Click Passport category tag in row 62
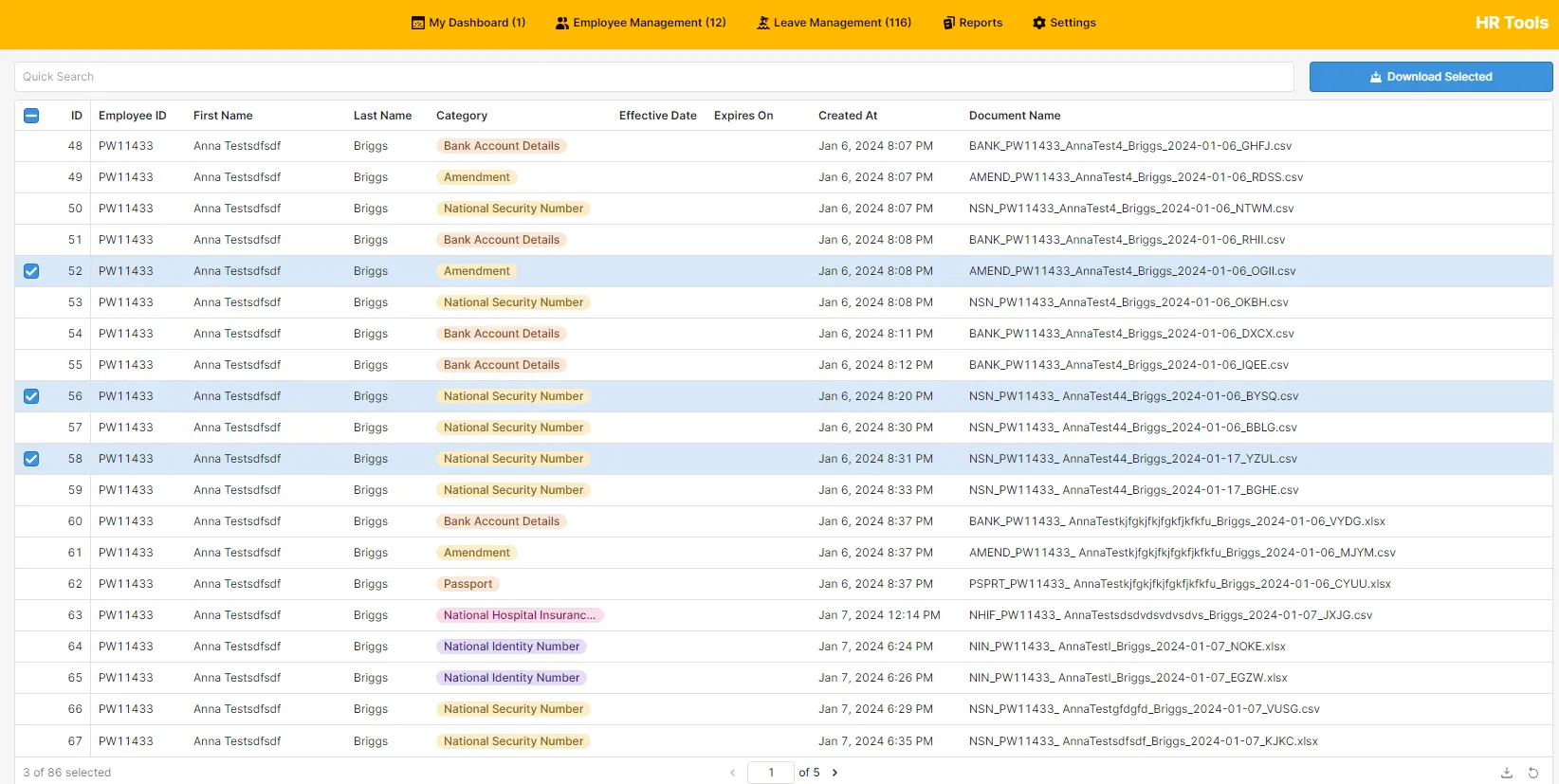This screenshot has width=1559, height=784. pos(468,584)
